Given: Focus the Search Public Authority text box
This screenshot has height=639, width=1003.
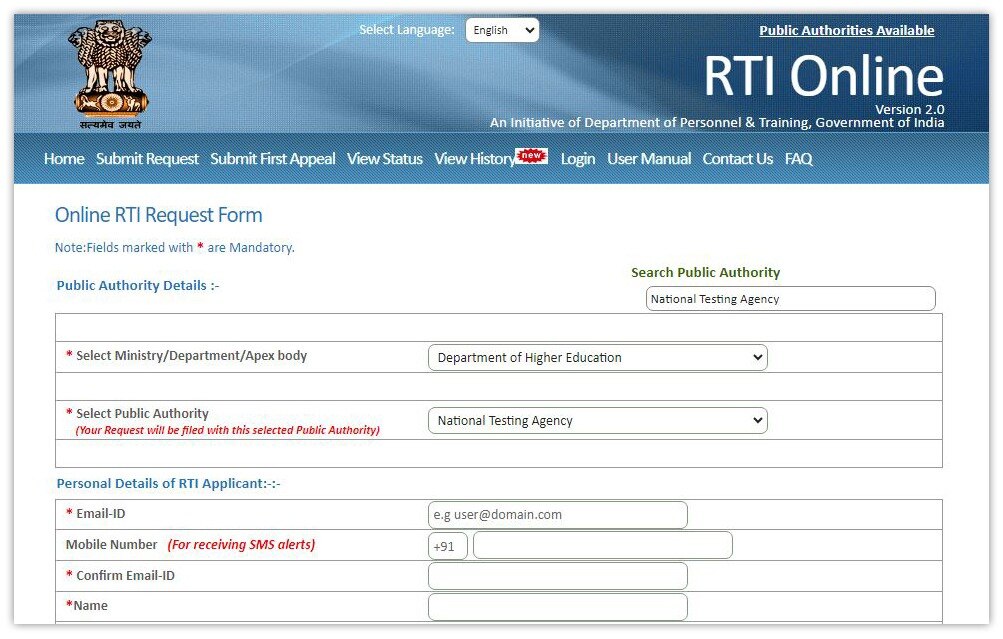Looking at the screenshot, I should 790,299.
